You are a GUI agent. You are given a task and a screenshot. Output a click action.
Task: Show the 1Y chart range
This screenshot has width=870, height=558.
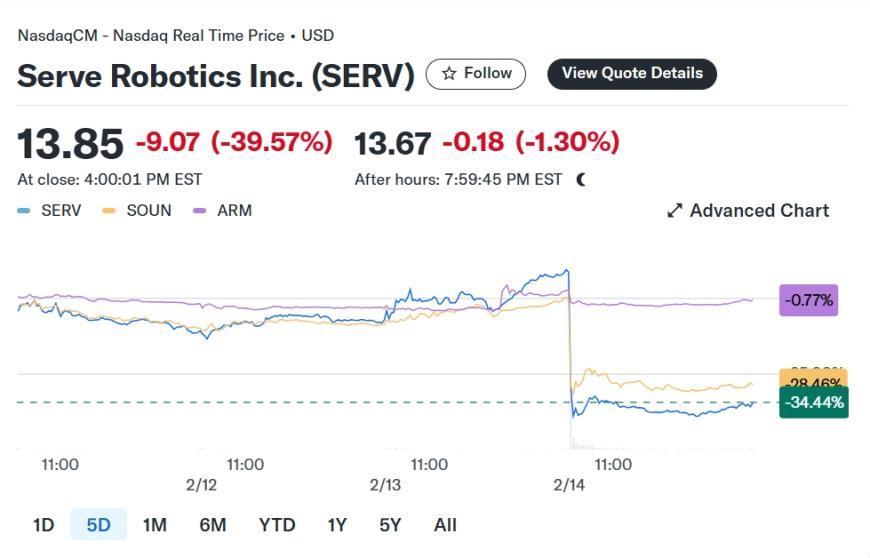[337, 525]
